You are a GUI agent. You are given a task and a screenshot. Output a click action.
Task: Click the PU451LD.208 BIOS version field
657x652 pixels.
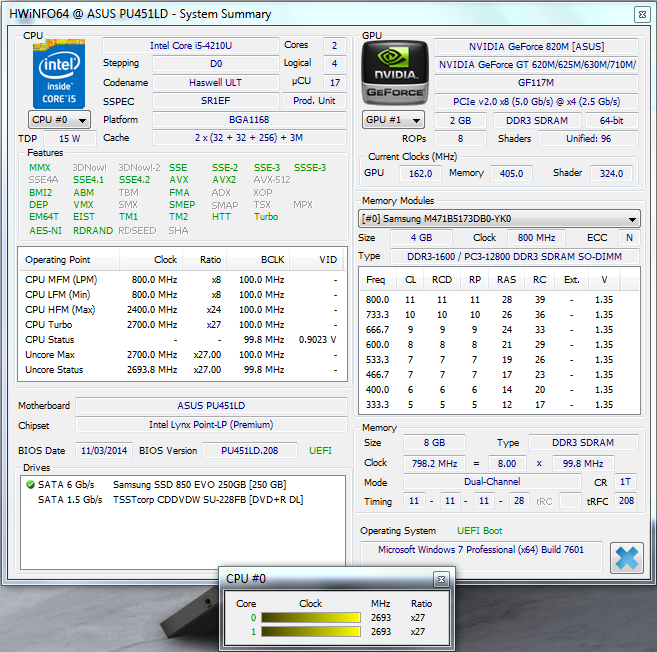250,450
